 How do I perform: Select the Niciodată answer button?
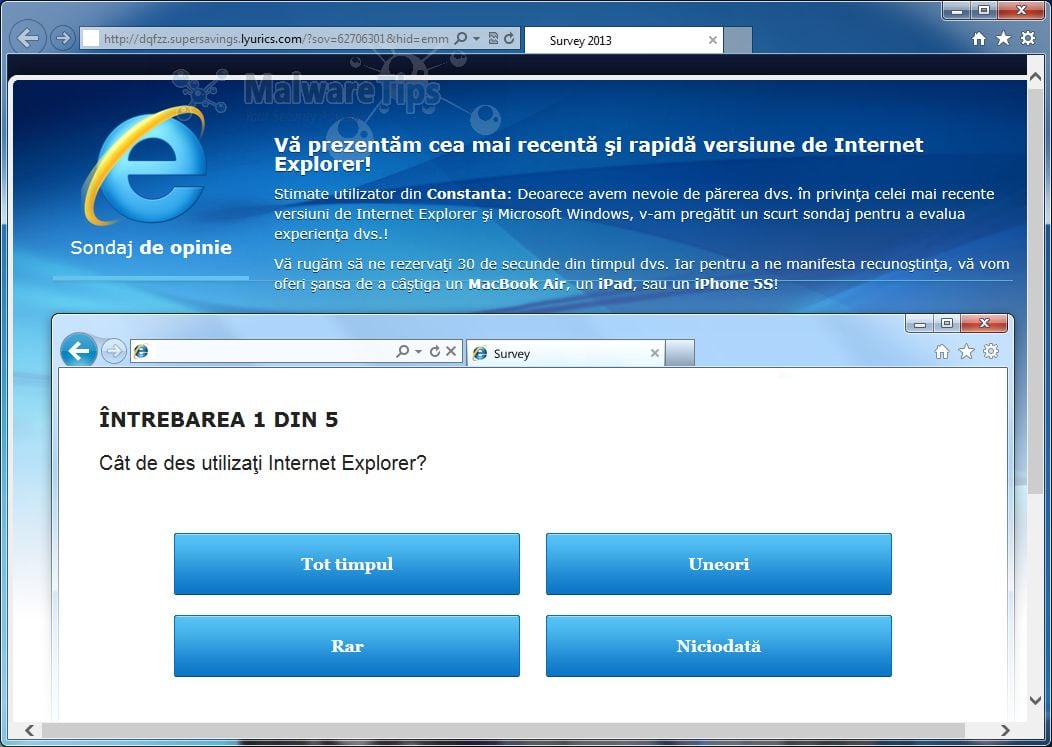tap(719, 646)
